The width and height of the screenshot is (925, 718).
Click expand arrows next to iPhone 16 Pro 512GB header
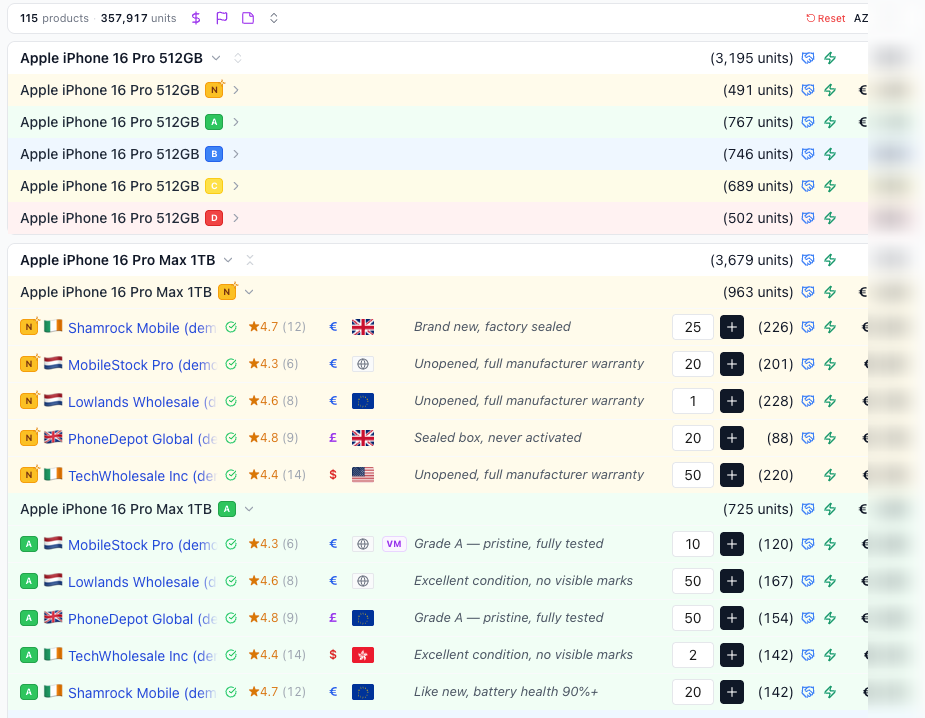point(238,58)
